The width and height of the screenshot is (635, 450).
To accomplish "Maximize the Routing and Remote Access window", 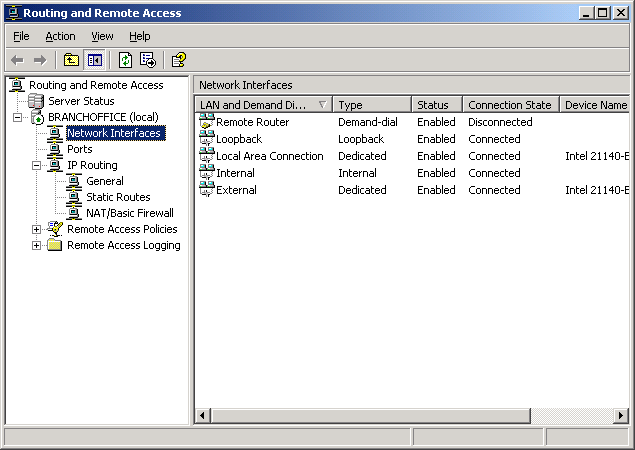I will [x=602, y=13].
